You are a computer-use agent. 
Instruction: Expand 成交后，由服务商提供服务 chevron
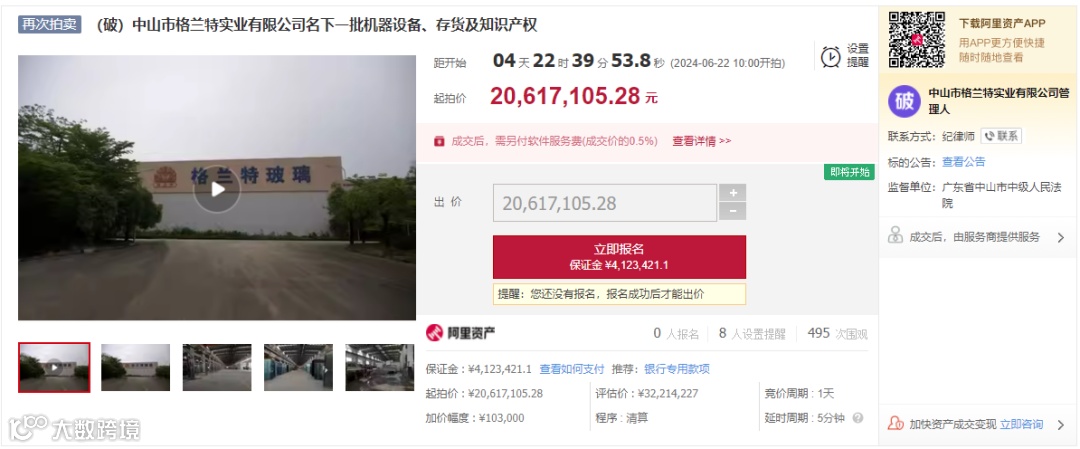pyautogui.click(x=1061, y=238)
